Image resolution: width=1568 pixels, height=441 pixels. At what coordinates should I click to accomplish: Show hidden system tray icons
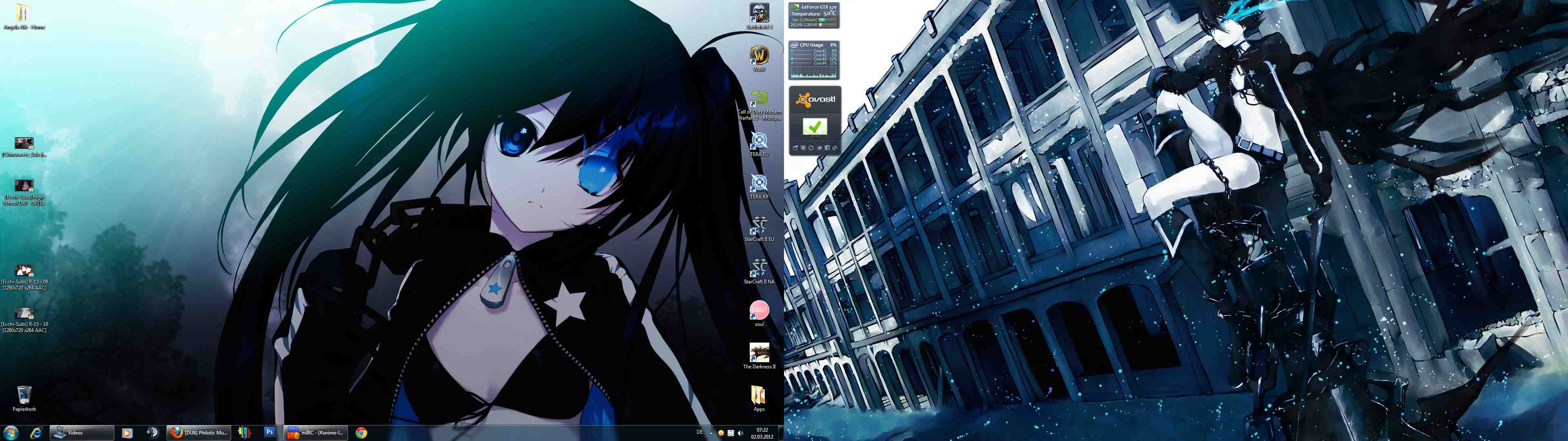click(x=711, y=433)
